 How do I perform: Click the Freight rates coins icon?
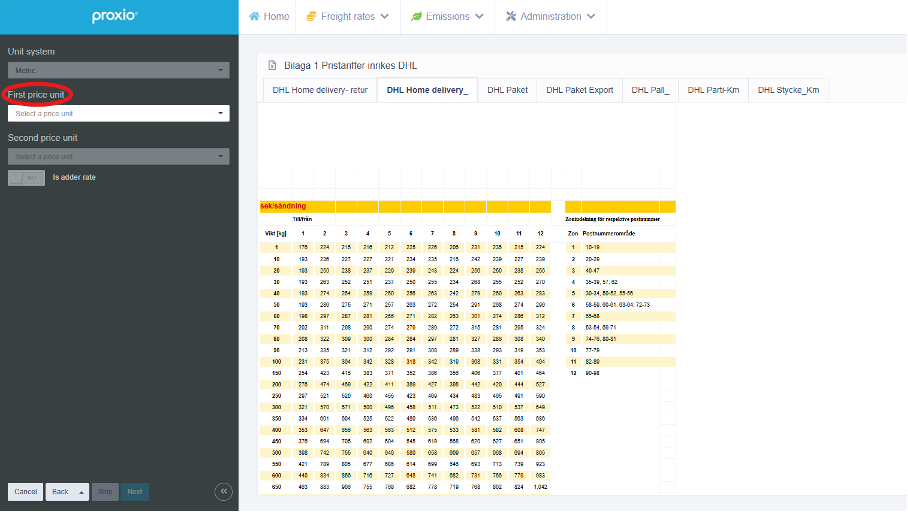point(312,16)
